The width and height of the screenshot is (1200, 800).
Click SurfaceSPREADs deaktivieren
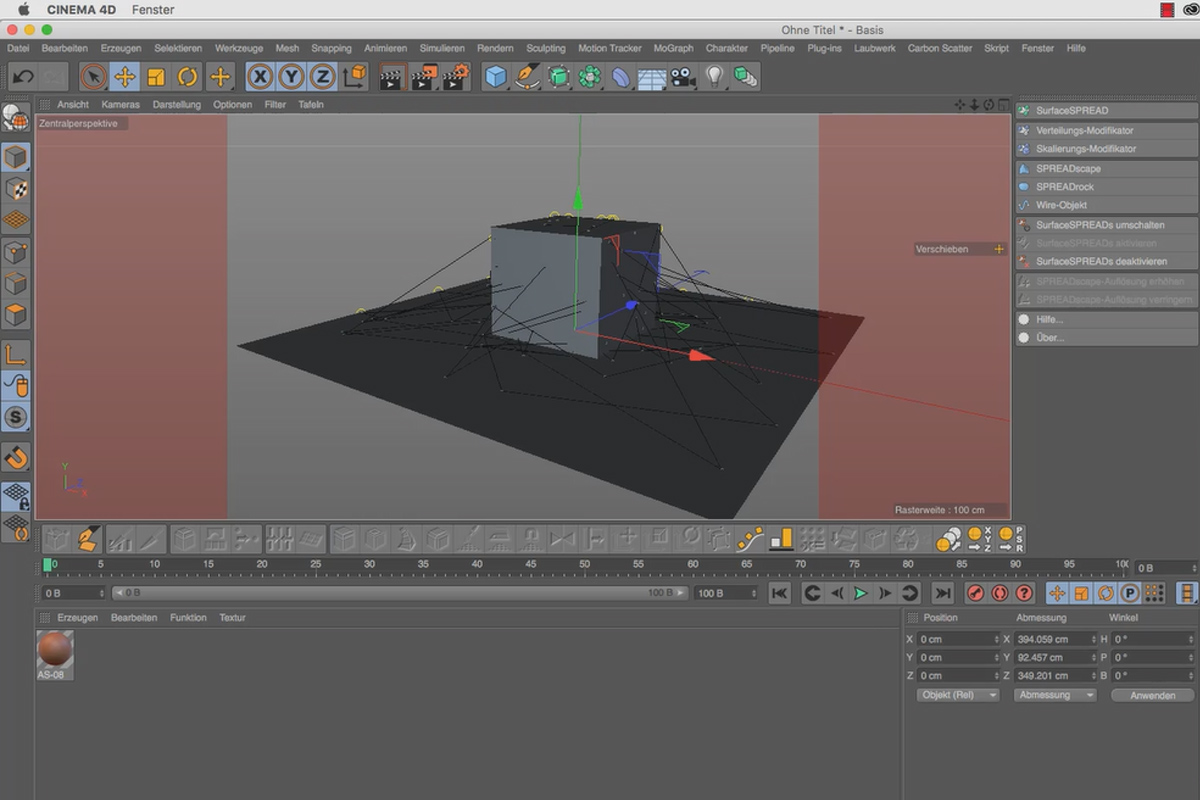(1107, 261)
